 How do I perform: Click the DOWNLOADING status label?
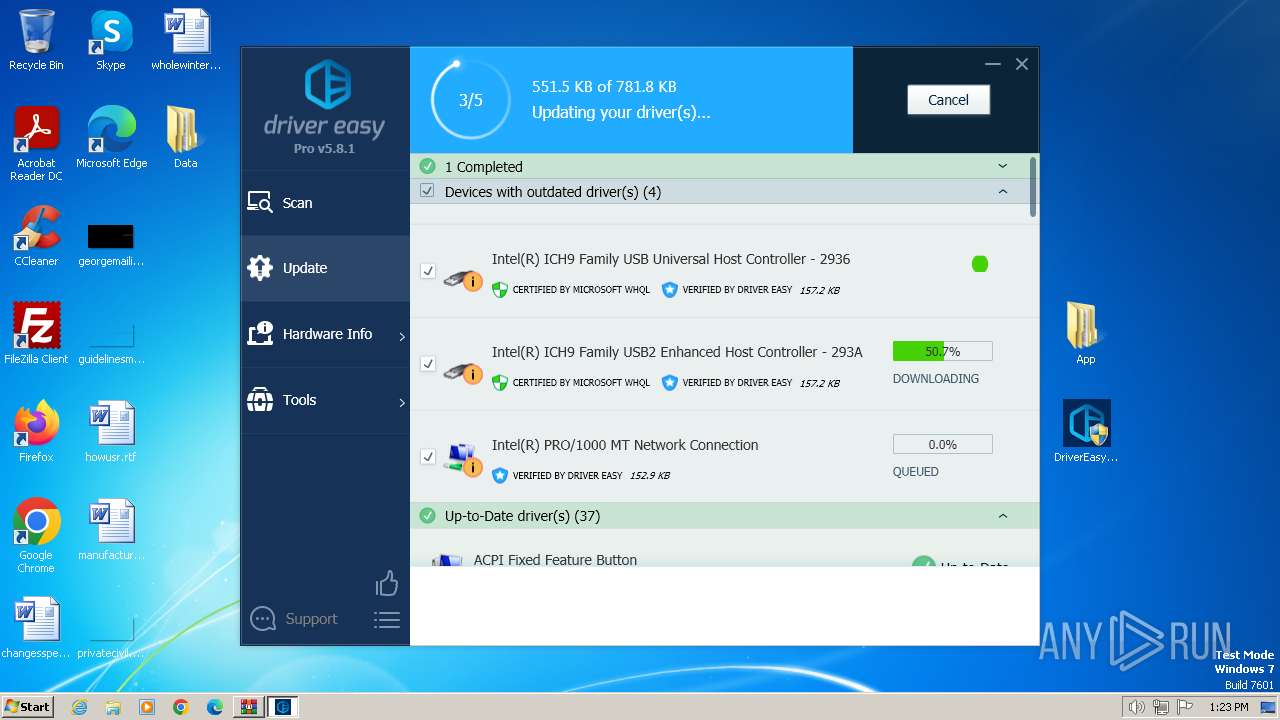click(936, 379)
